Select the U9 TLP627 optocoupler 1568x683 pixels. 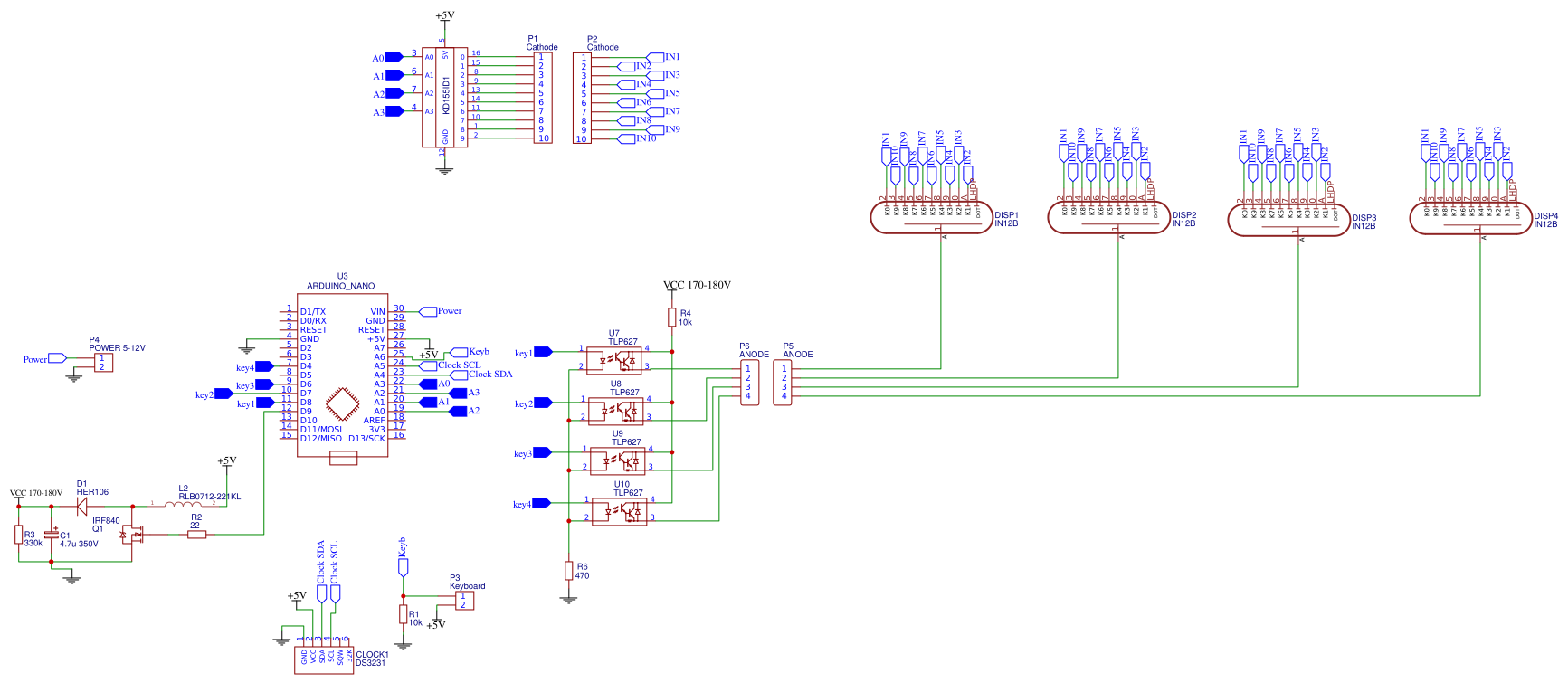point(617,461)
